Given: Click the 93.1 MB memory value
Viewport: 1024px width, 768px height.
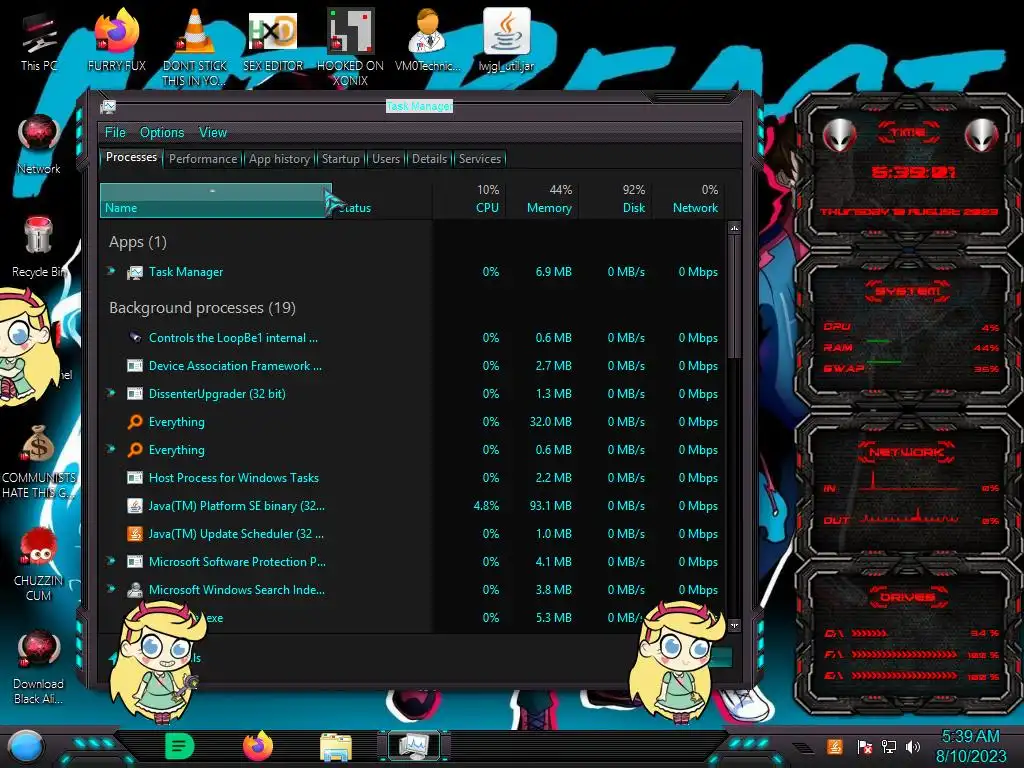Looking at the screenshot, I should 551,505.
